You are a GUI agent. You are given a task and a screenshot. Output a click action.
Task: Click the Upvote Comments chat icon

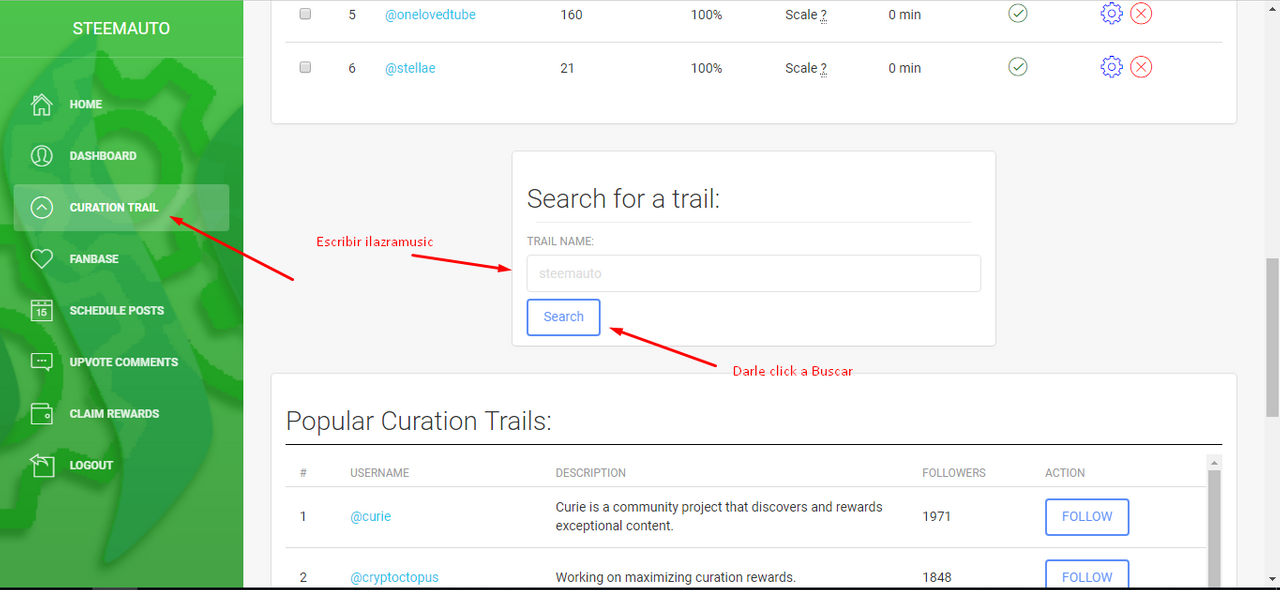point(42,362)
